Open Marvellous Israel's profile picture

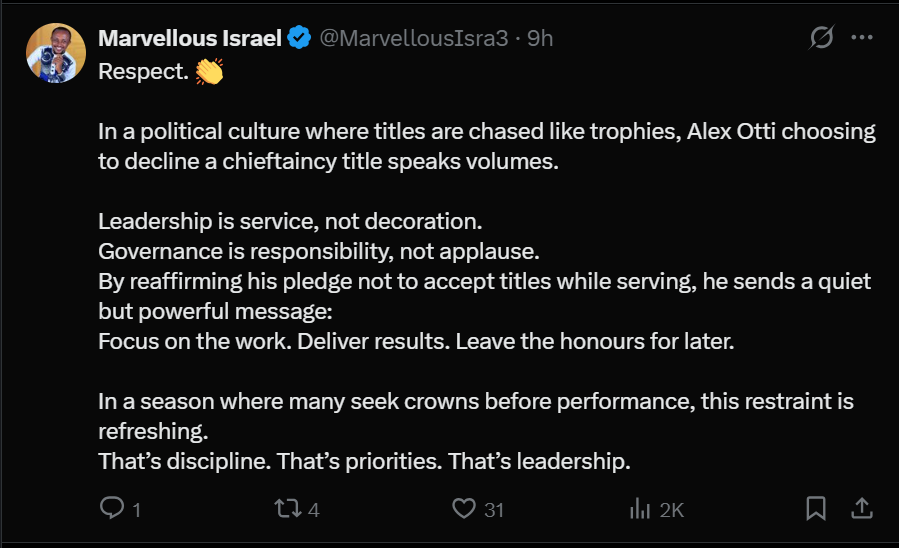[x=55, y=54]
